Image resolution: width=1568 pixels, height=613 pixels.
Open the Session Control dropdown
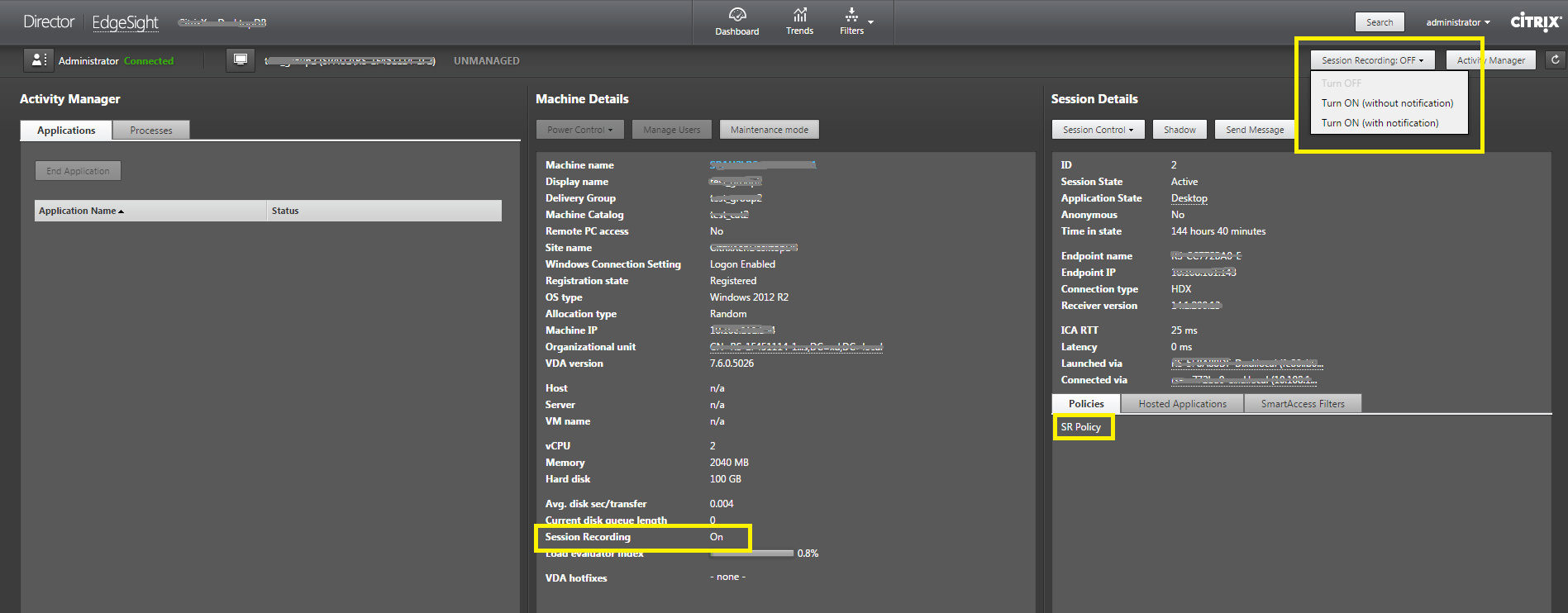[x=1098, y=130]
